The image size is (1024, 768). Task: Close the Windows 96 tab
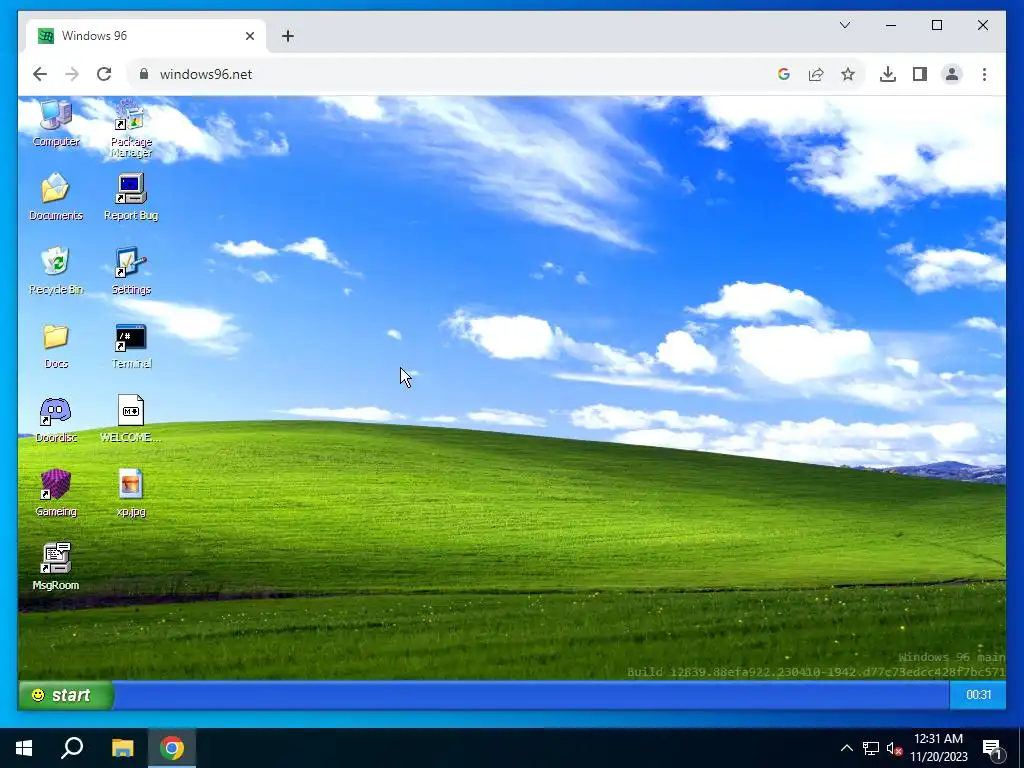[249, 36]
